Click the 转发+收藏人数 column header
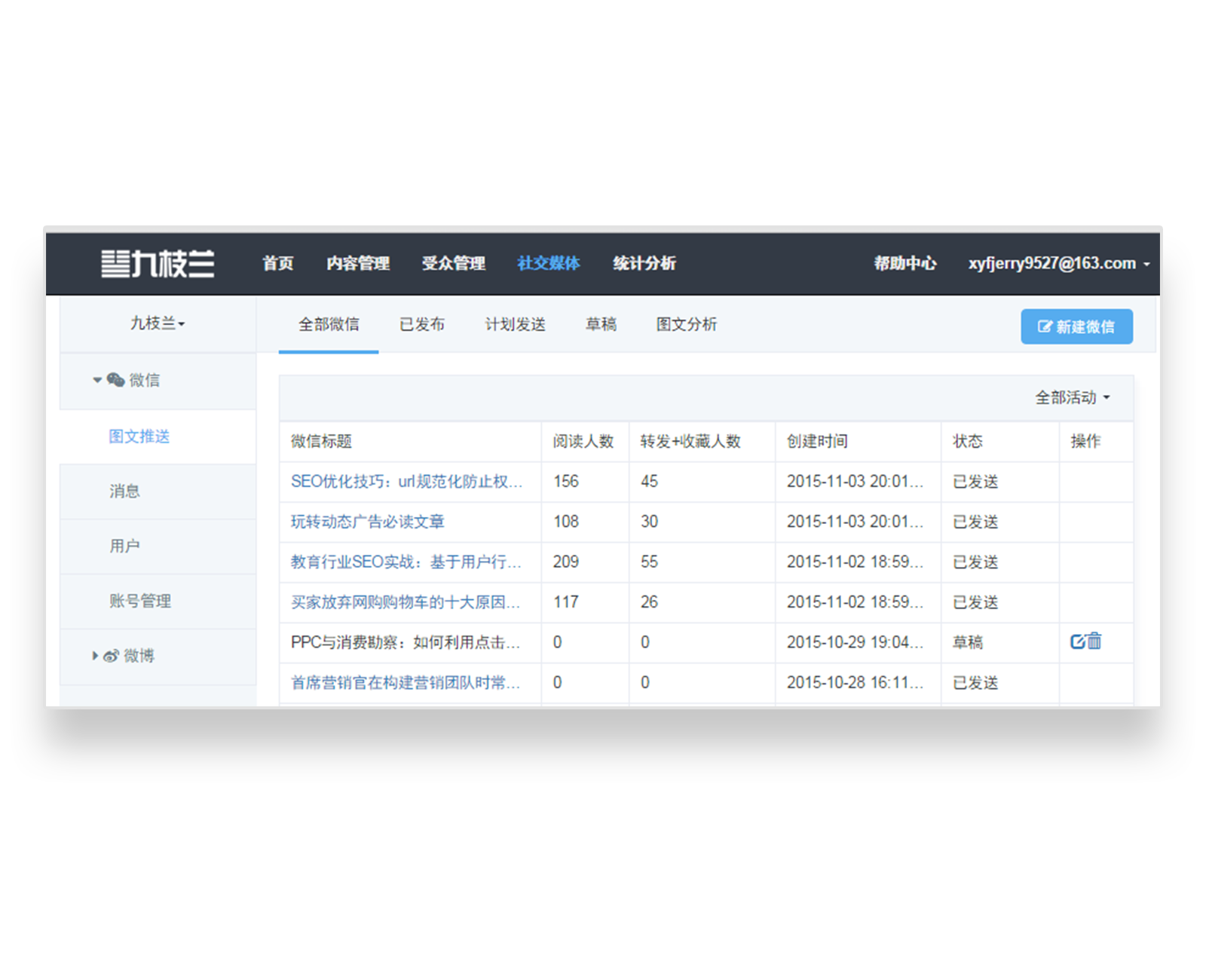Screen dimensions: 1206x980 pyautogui.click(x=690, y=441)
